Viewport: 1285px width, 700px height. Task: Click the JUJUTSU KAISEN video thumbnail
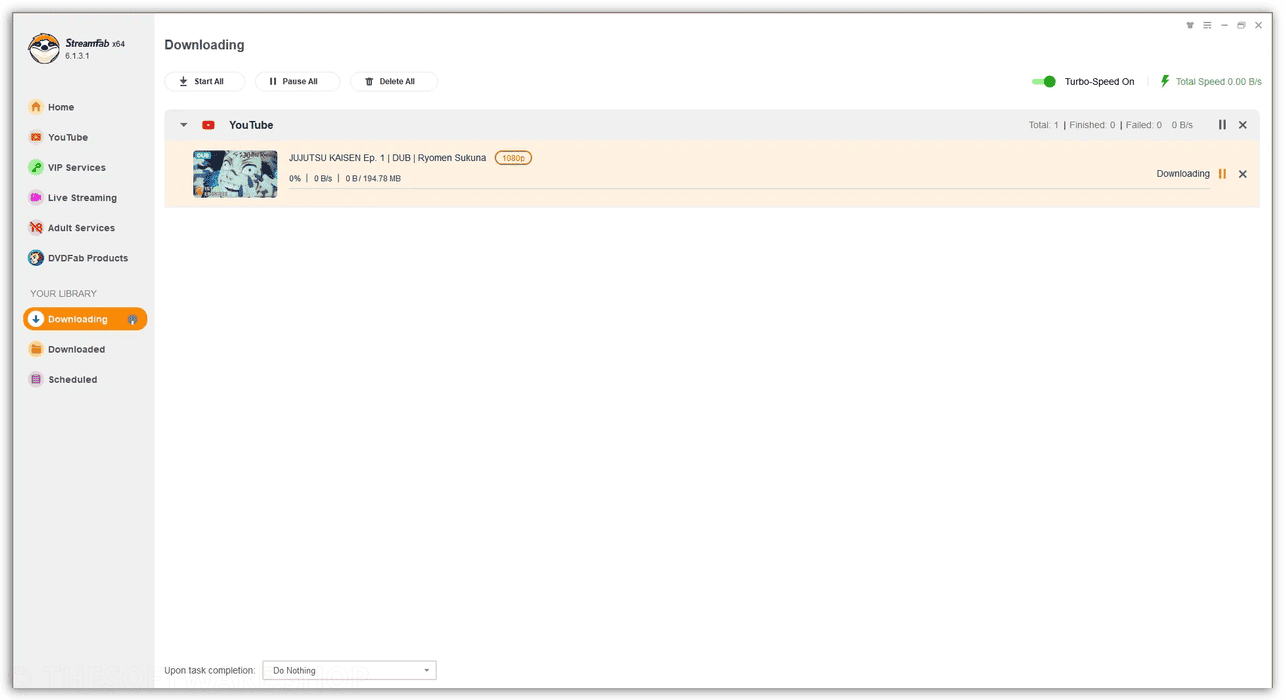tap(235, 174)
